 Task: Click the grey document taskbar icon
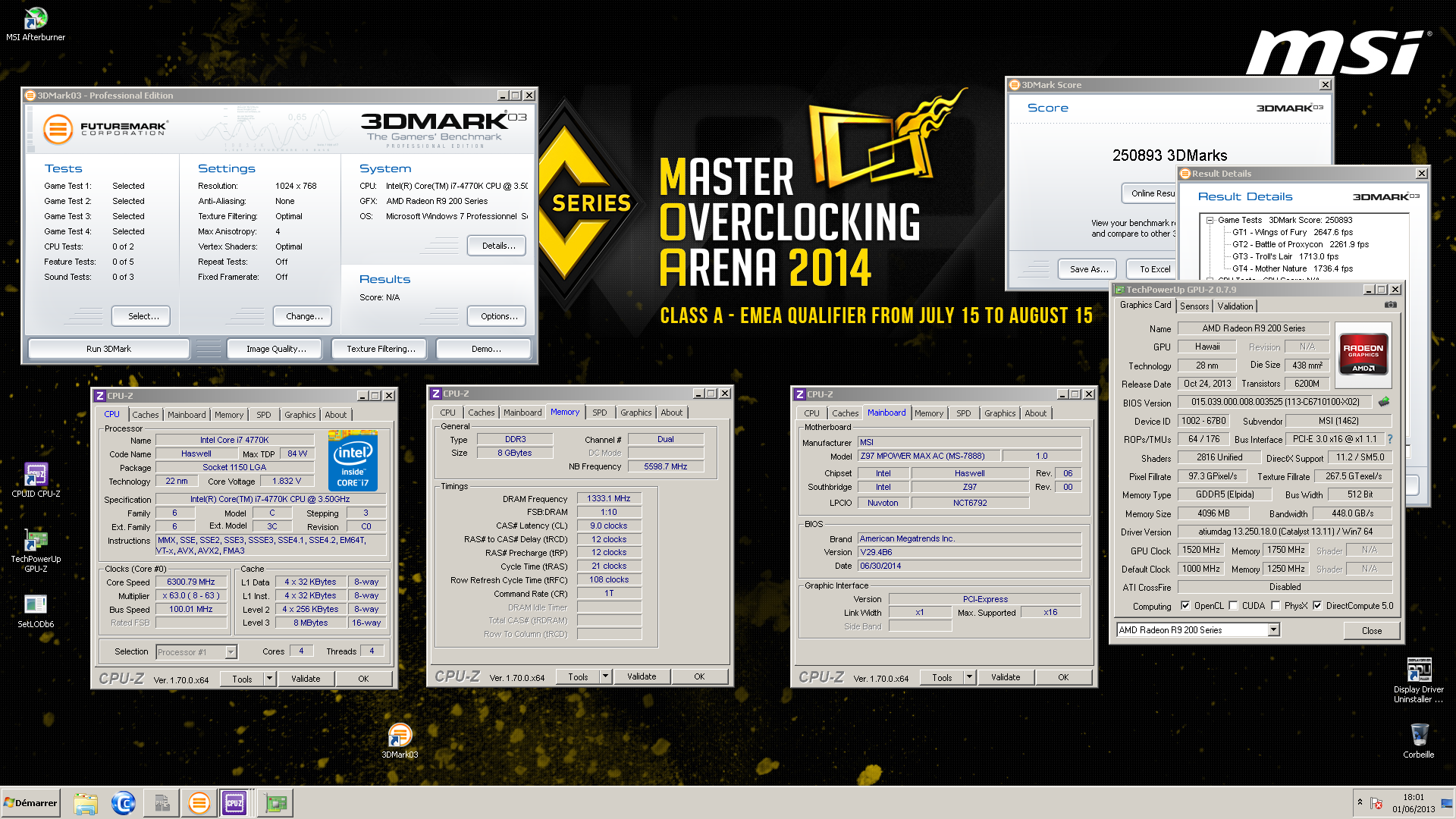tap(162, 802)
